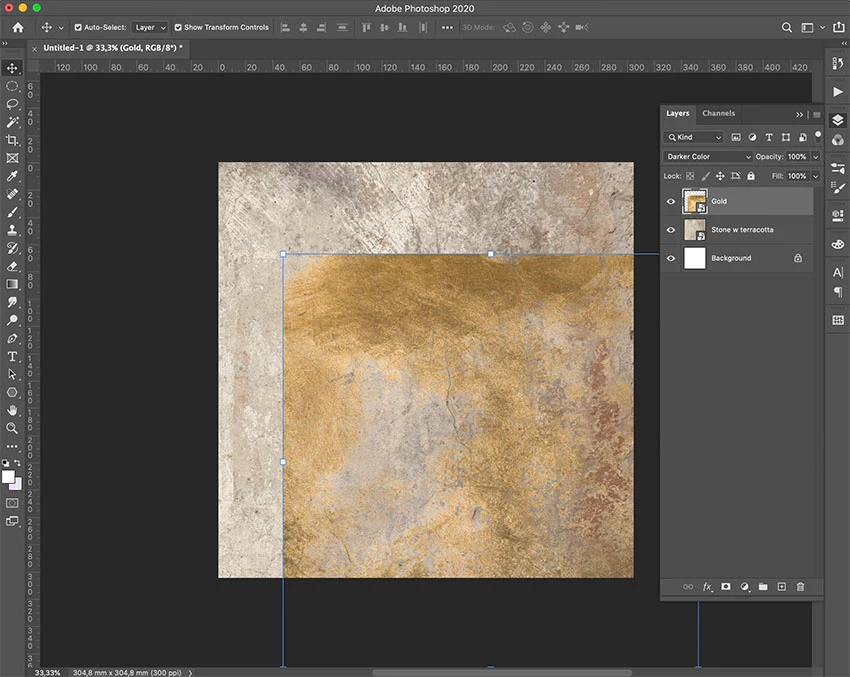Toggle visibility of Stone w terracotta layer
850x677 pixels.
tap(671, 230)
